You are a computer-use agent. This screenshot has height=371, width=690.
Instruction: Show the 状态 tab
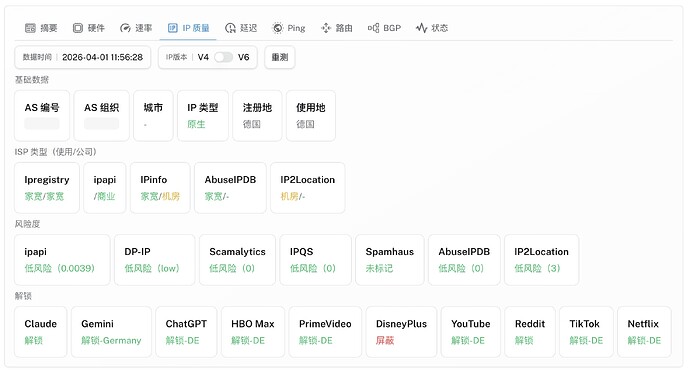coord(432,28)
